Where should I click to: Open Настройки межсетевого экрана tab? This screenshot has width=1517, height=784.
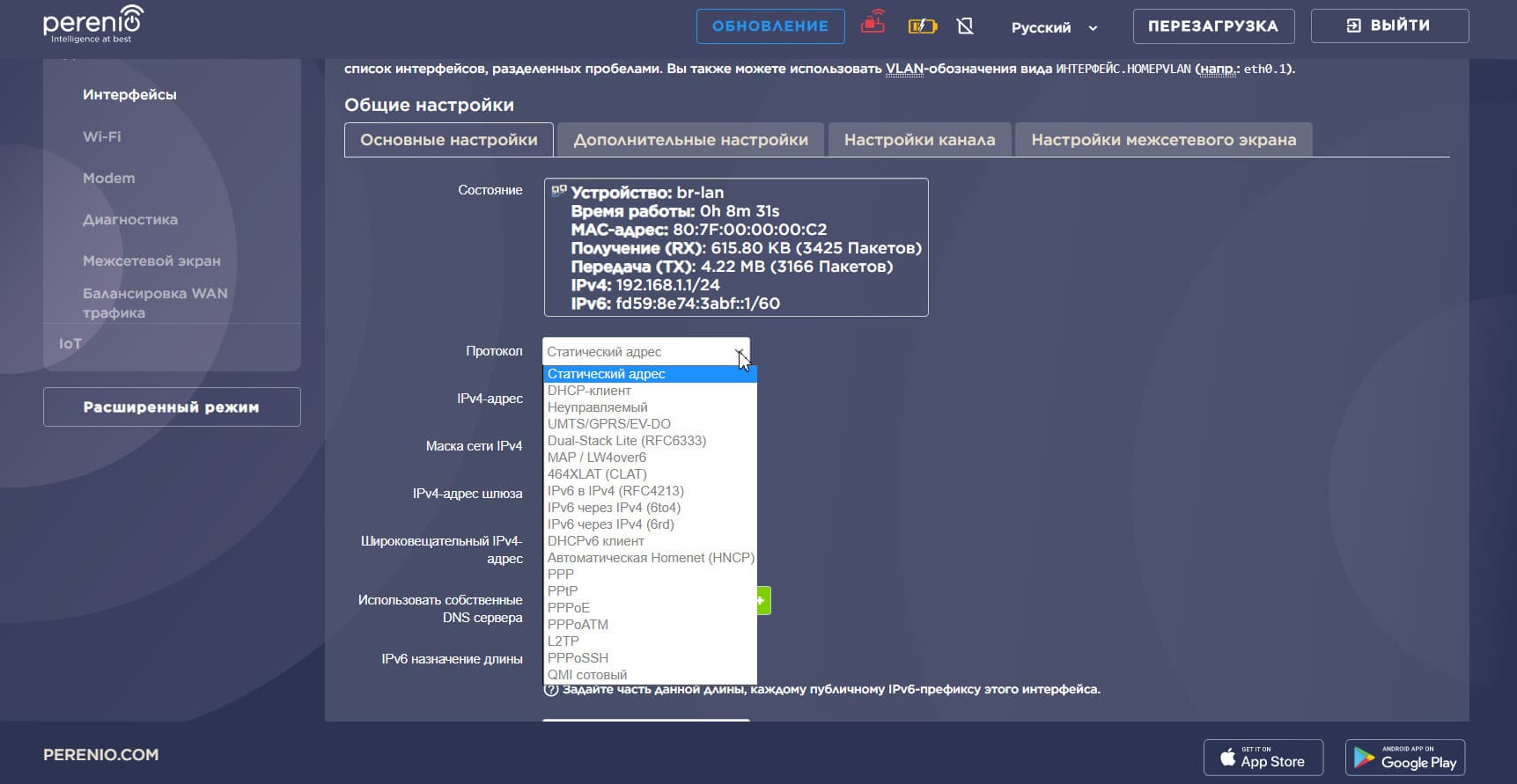[x=1164, y=140]
